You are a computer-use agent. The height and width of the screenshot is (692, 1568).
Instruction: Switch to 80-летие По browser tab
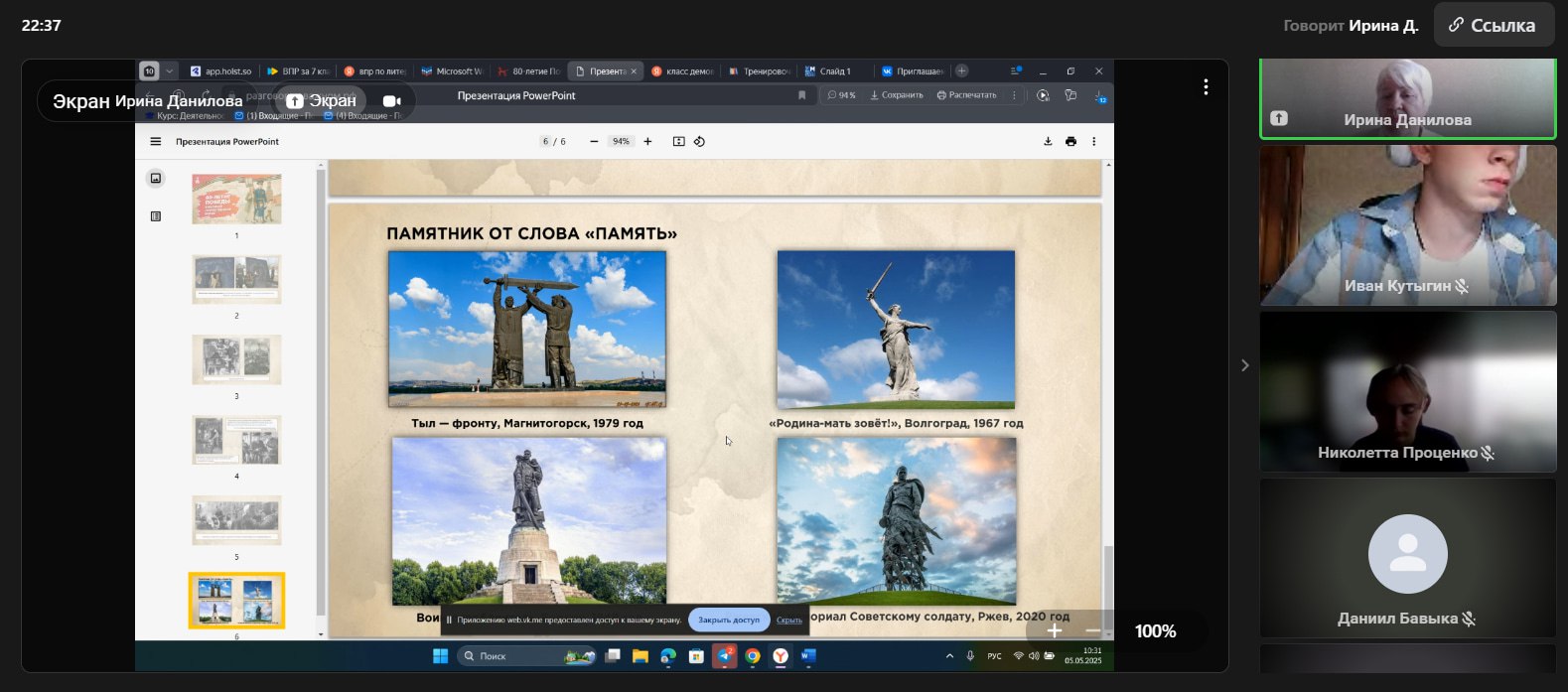[x=529, y=70]
